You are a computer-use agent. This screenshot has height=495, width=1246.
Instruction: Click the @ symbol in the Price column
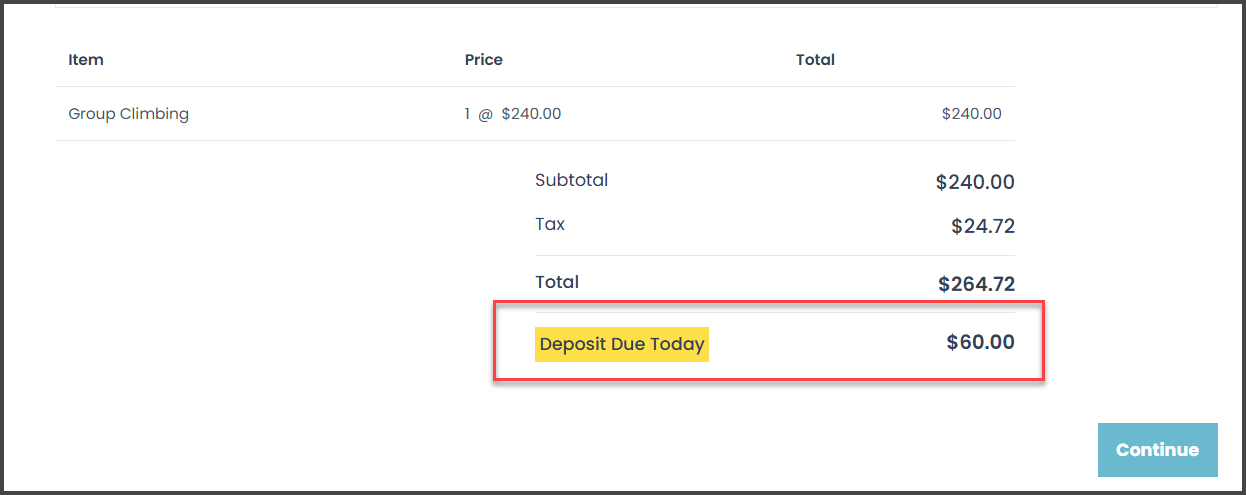[x=485, y=114]
